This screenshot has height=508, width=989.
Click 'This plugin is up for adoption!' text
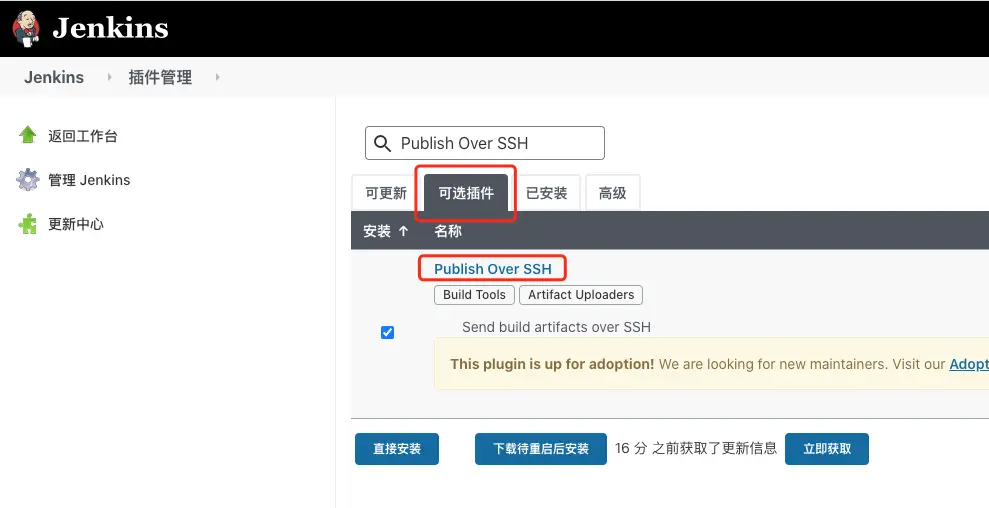coord(552,364)
